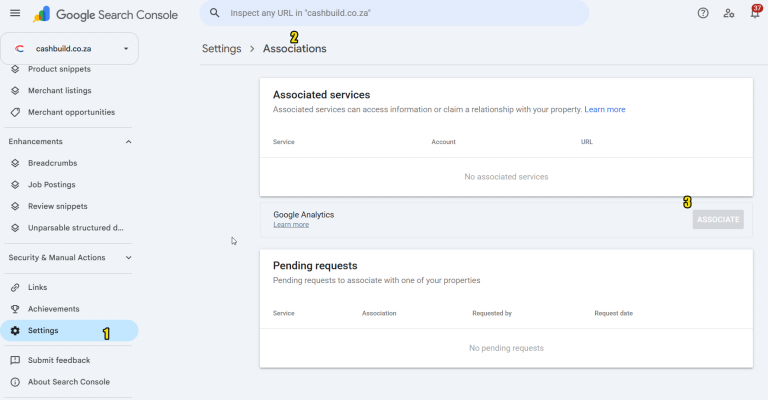This screenshot has width=768, height=400.
Task: Go to Job Postings report
Action: (x=51, y=185)
